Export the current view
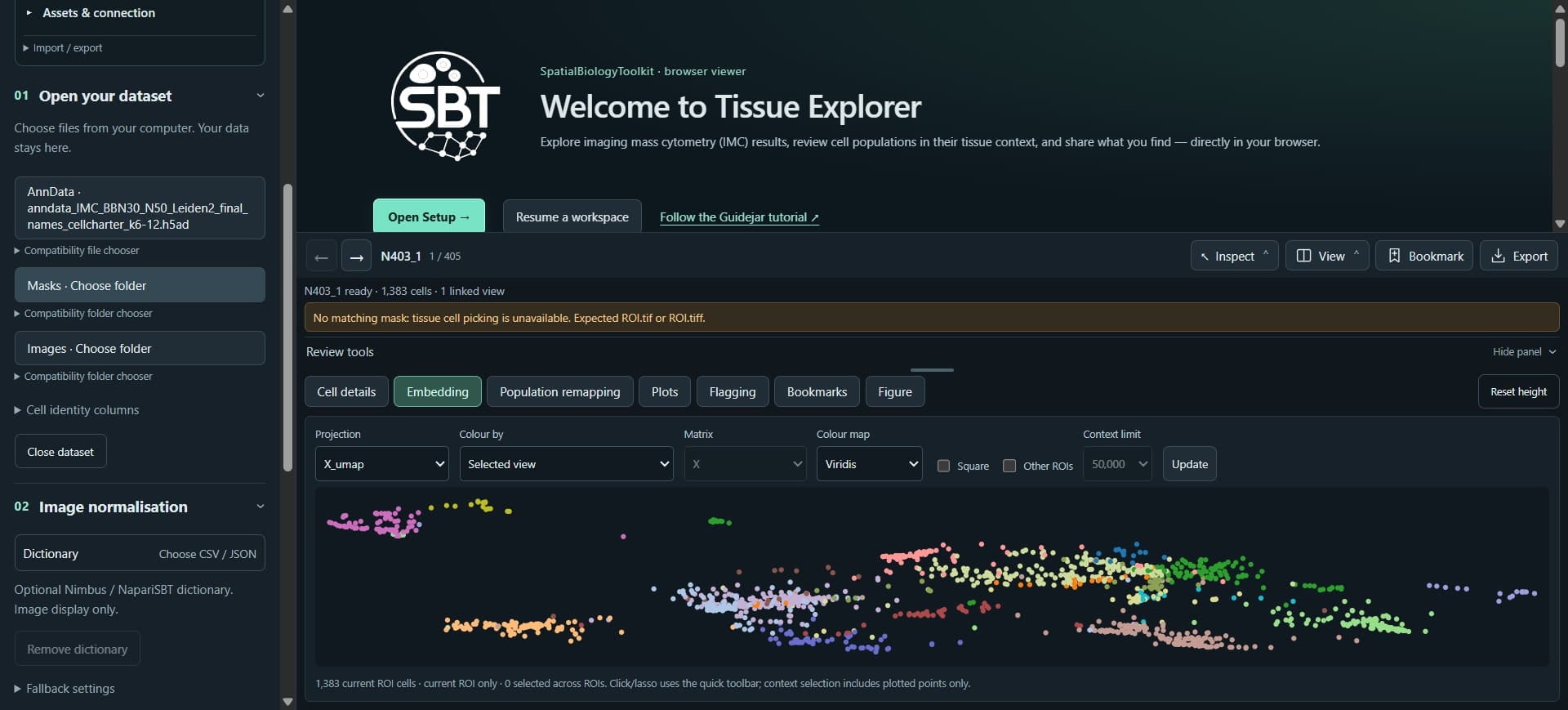Image resolution: width=1568 pixels, height=710 pixels. pyautogui.click(x=1519, y=256)
